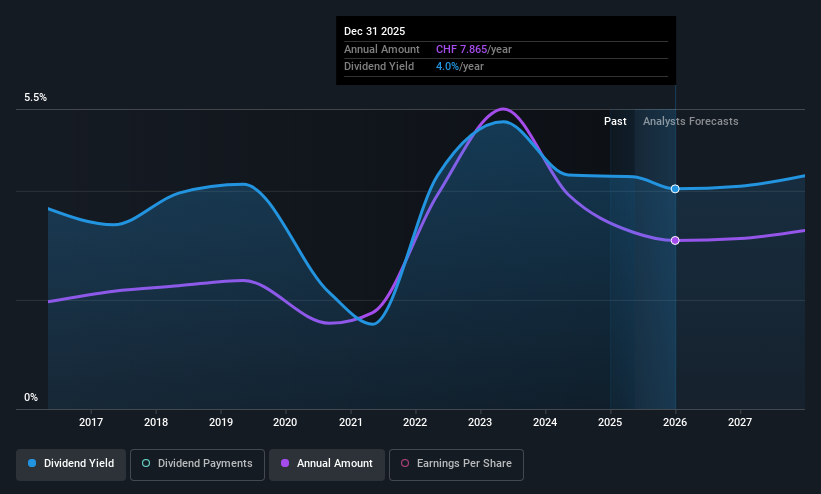821x494 pixels.
Task: Click the Analysts Forecasts label
Action: [x=691, y=122]
